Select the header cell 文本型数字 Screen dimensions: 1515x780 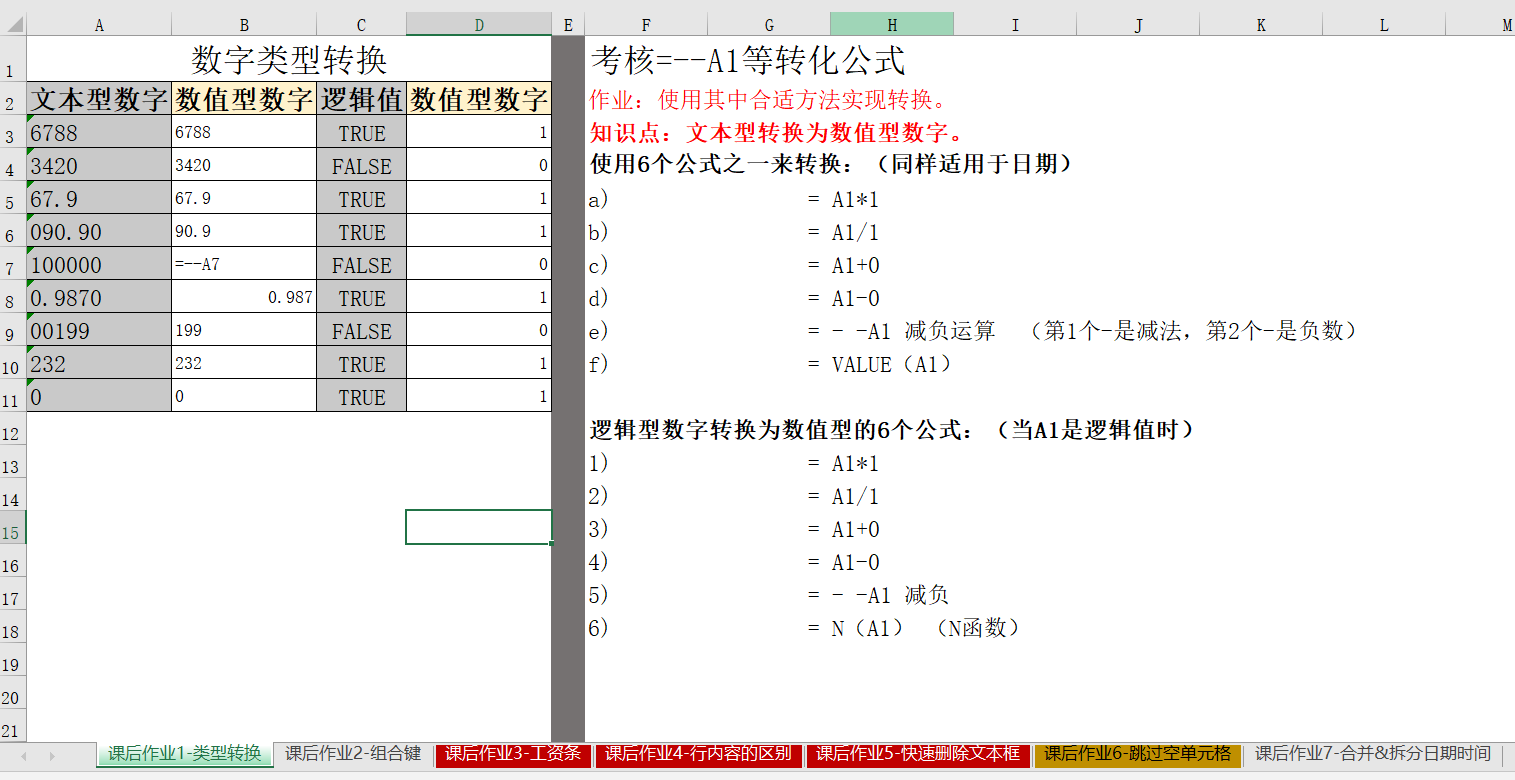click(x=99, y=99)
